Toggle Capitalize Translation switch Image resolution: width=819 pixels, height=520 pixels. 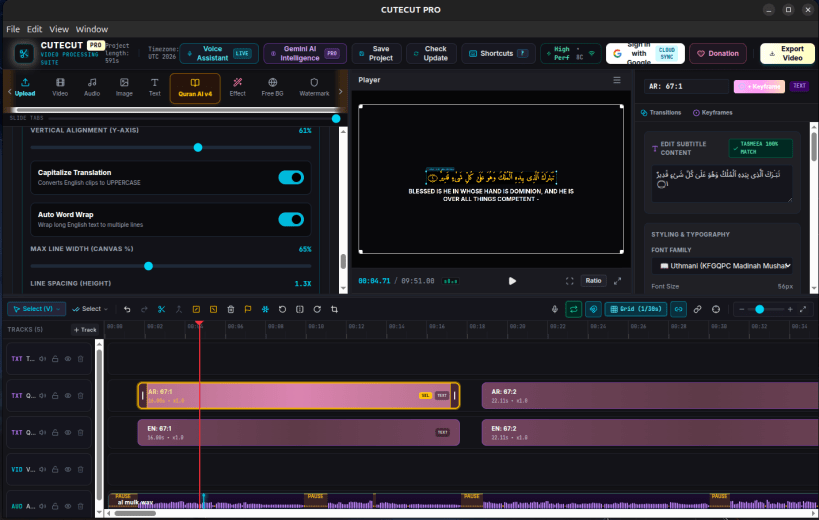(291, 178)
